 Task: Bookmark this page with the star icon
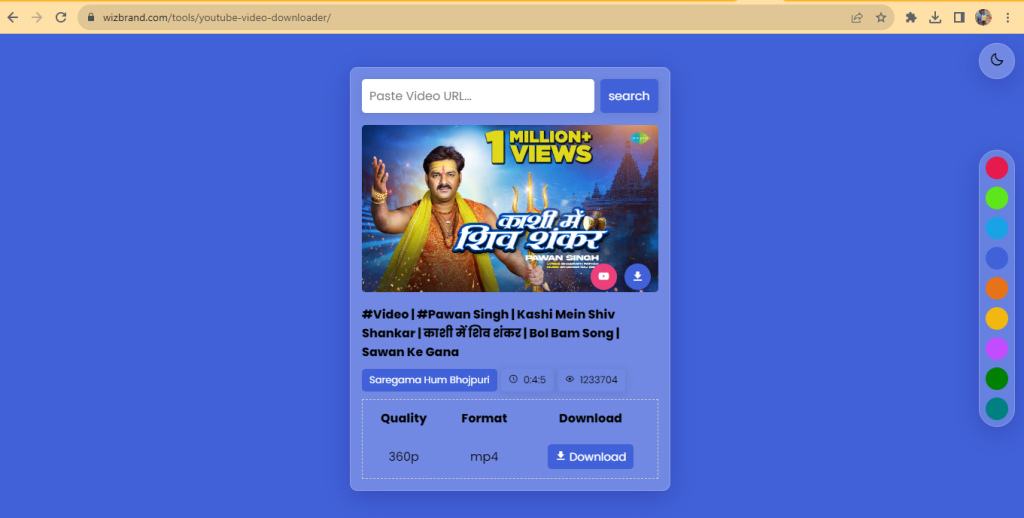[x=881, y=17]
